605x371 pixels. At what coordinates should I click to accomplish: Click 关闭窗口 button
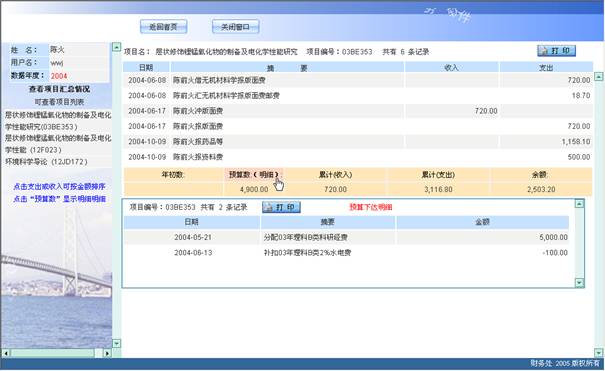click(x=235, y=27)
